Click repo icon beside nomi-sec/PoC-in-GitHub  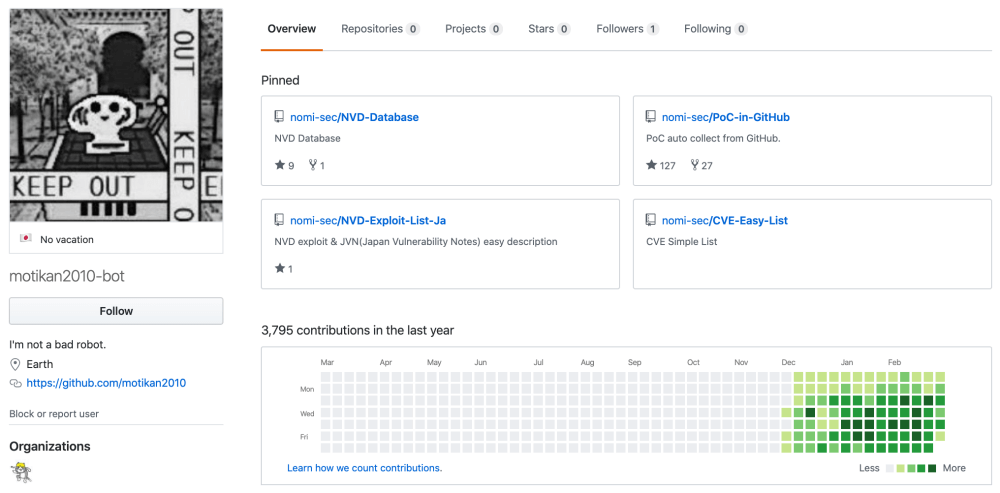[651, 117]
